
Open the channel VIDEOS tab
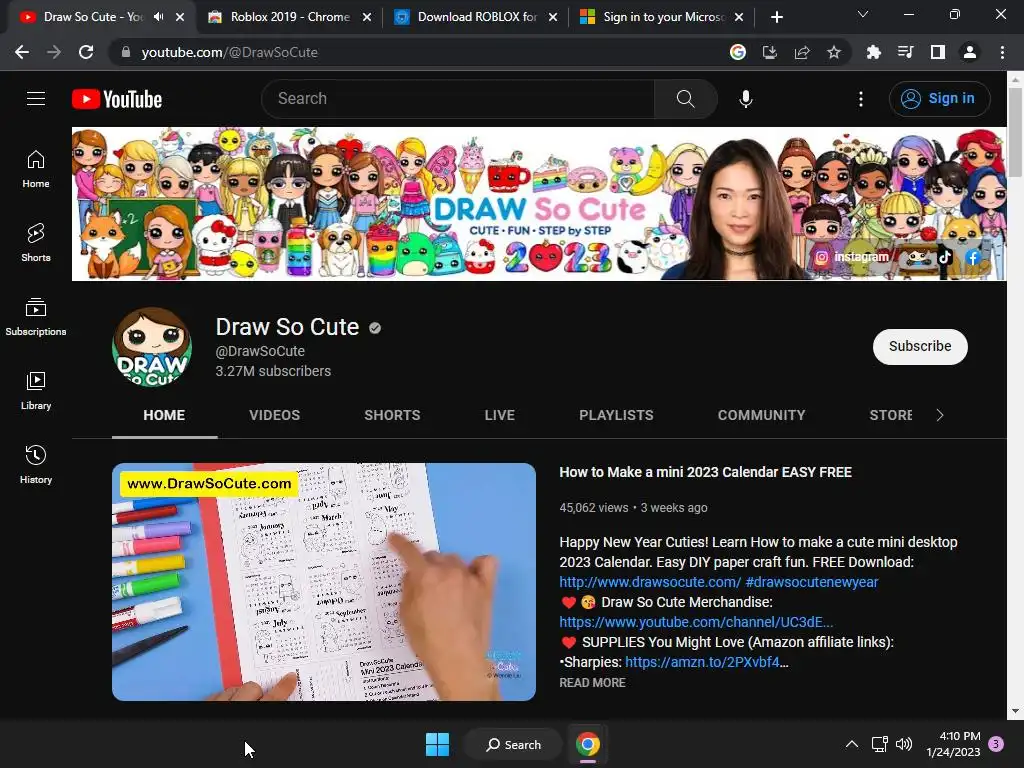(x=274, y=415)
